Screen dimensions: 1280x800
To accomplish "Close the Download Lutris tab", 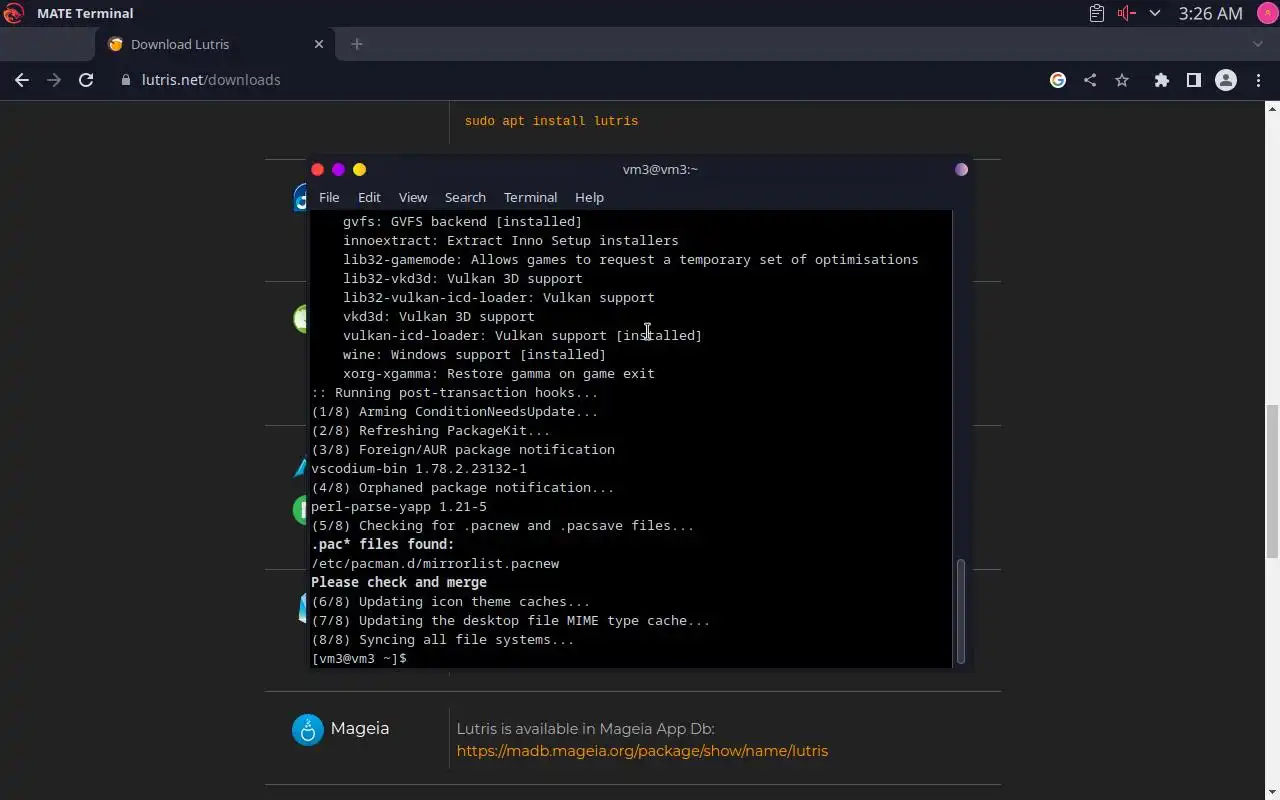I will click(319, 44).
